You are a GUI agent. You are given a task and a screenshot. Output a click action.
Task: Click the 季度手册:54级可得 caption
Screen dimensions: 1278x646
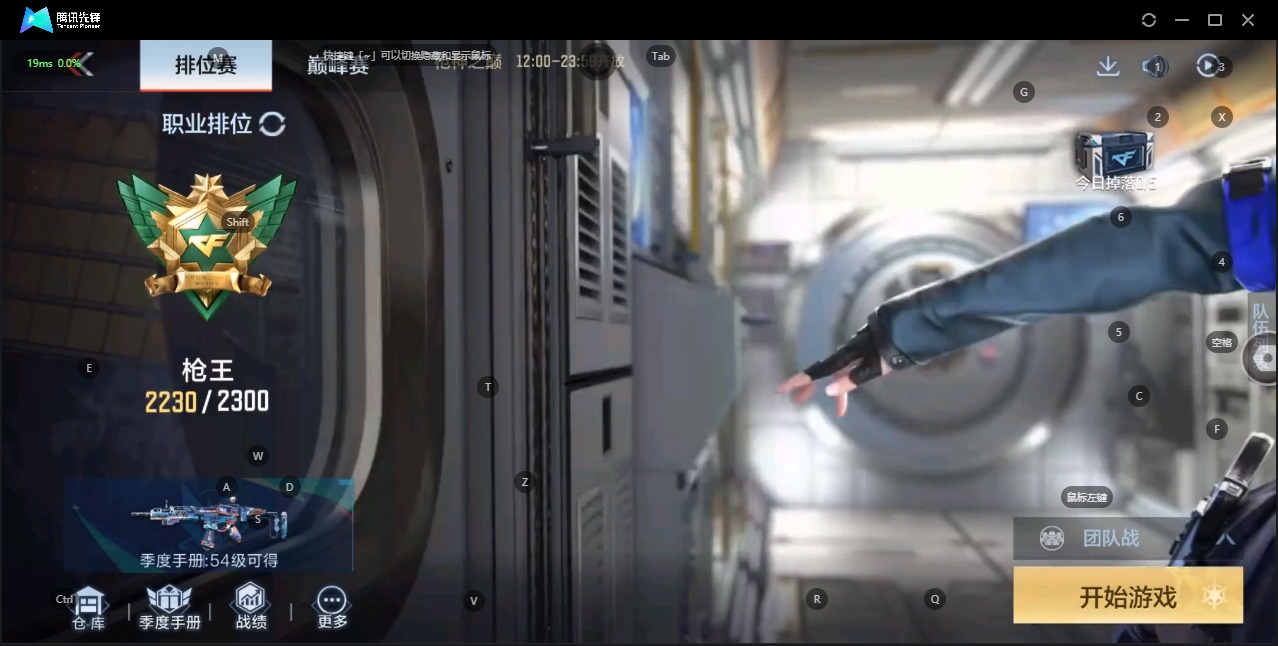209,561
